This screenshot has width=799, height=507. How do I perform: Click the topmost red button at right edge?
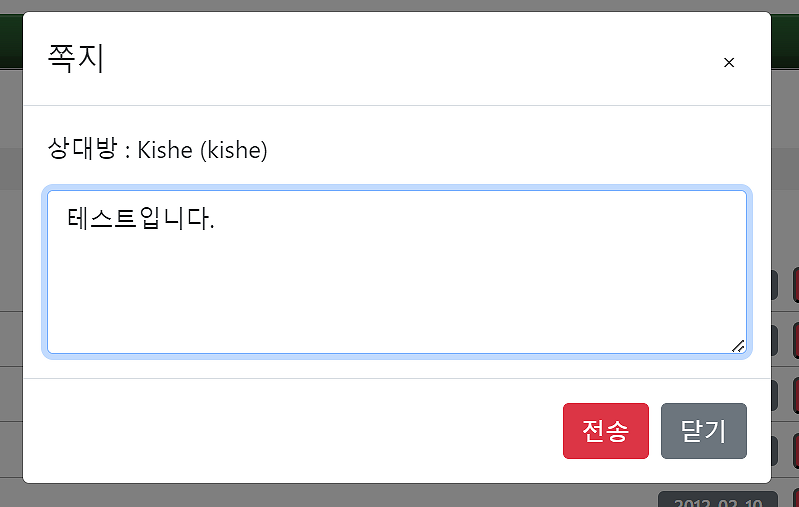click(x=795, y=285)
